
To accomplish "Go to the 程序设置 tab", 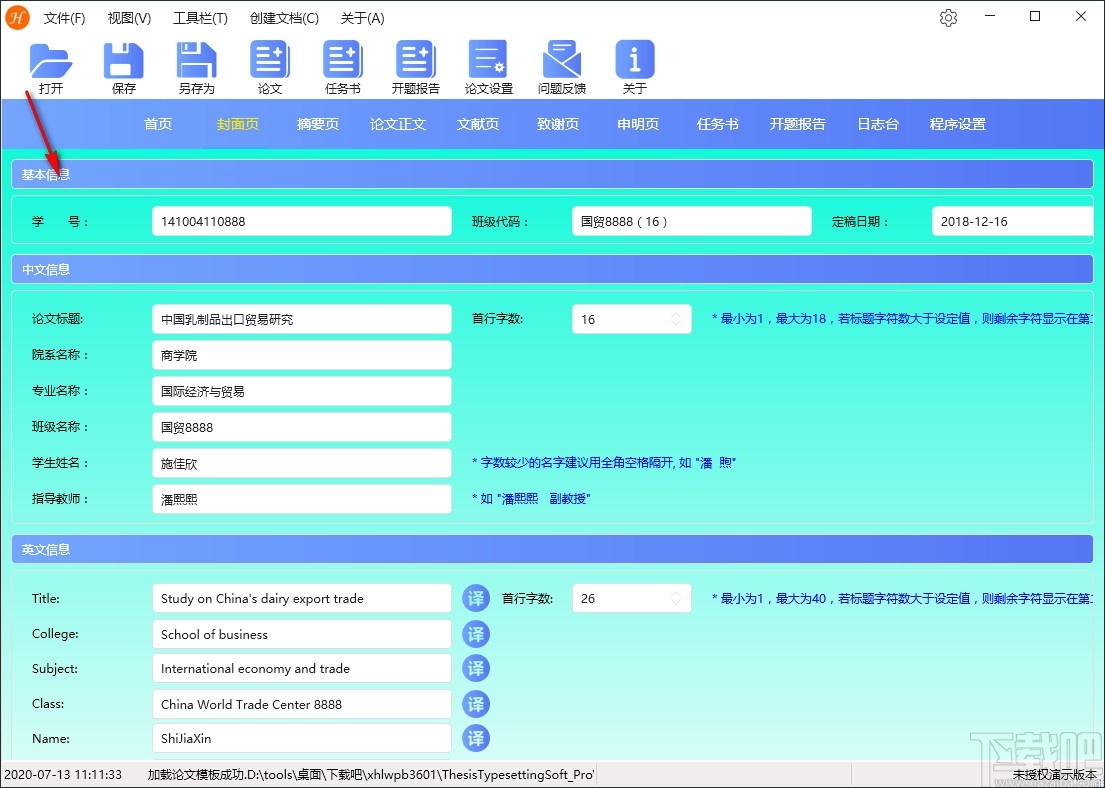I will 957,124.
